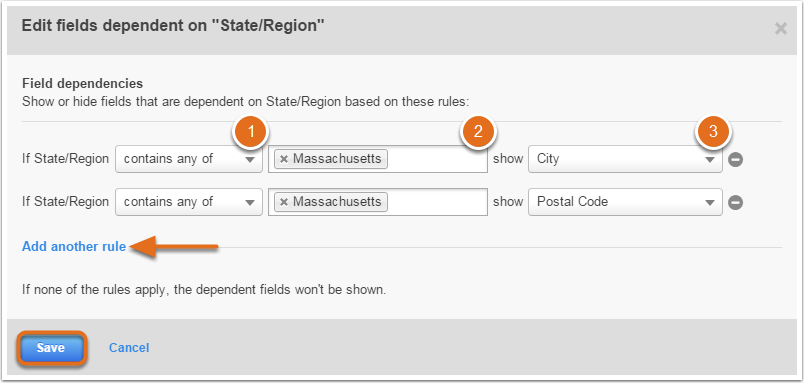This screenshot has width=804, height=383.
Task: Open second rule's 'contains any of' dropdown
Action: click(189, 202)
